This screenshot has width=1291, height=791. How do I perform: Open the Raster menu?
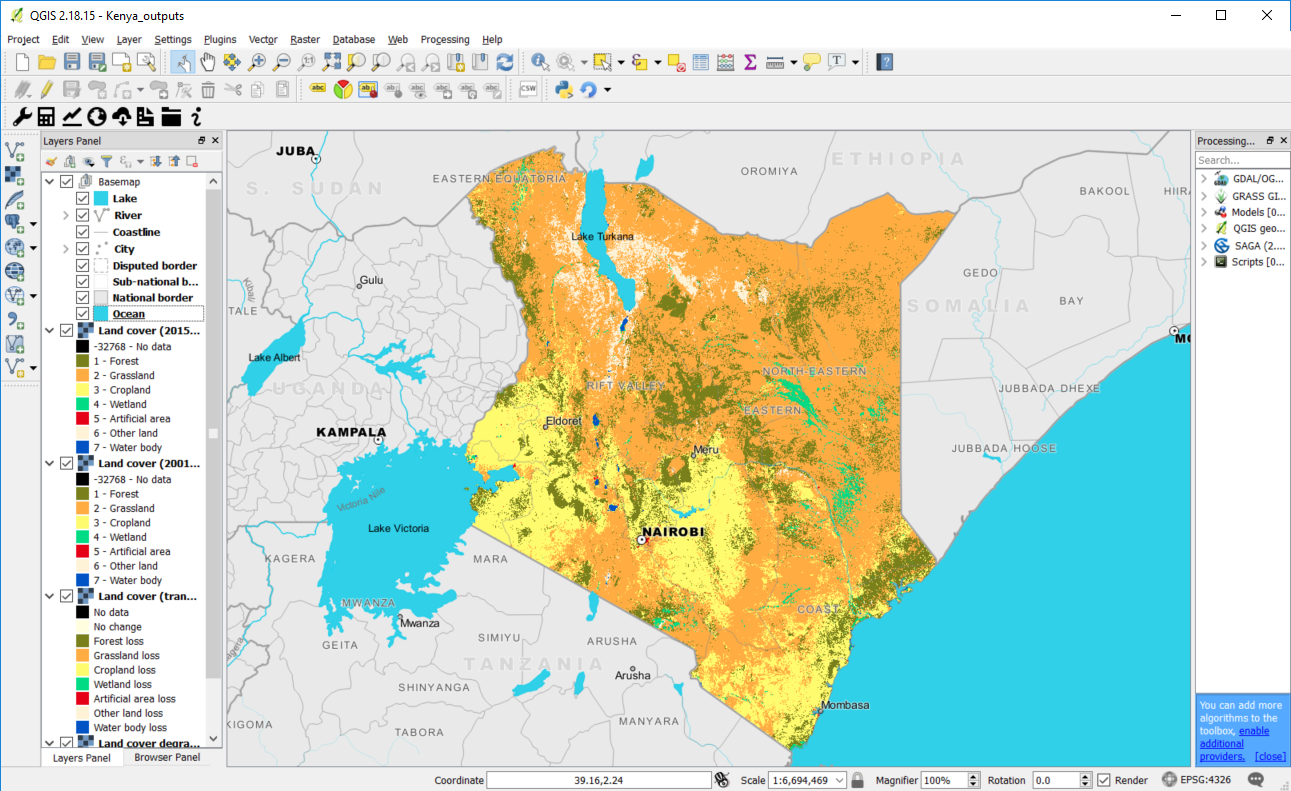(304, 39)
